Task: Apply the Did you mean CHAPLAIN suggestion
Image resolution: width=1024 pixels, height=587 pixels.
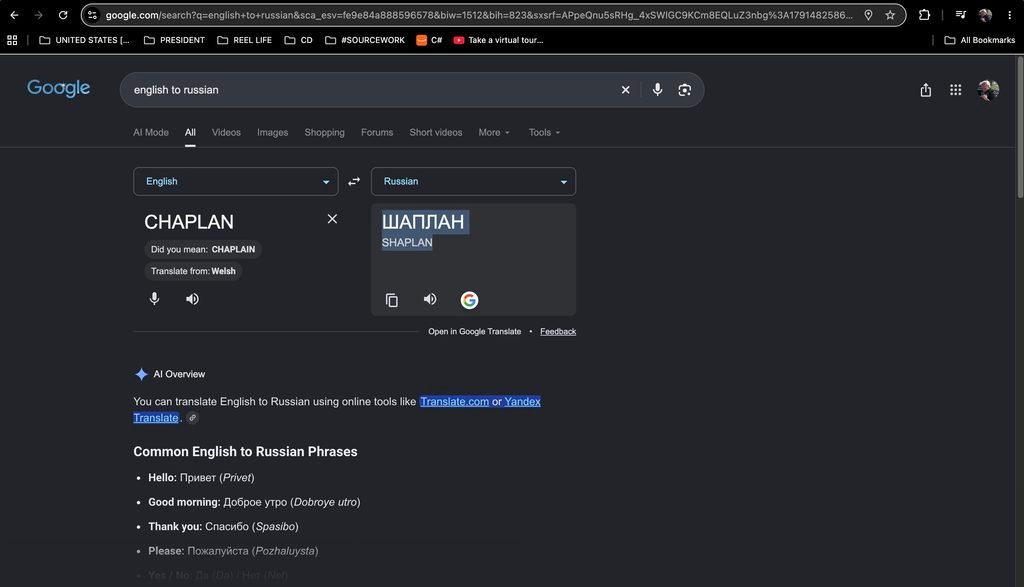Action: tap(203, 249)
